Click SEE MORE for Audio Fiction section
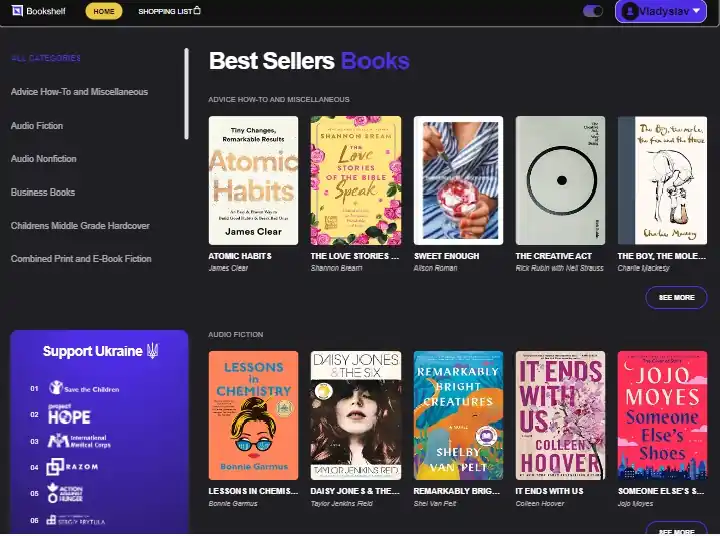720x536 pixels. (676, 529)
